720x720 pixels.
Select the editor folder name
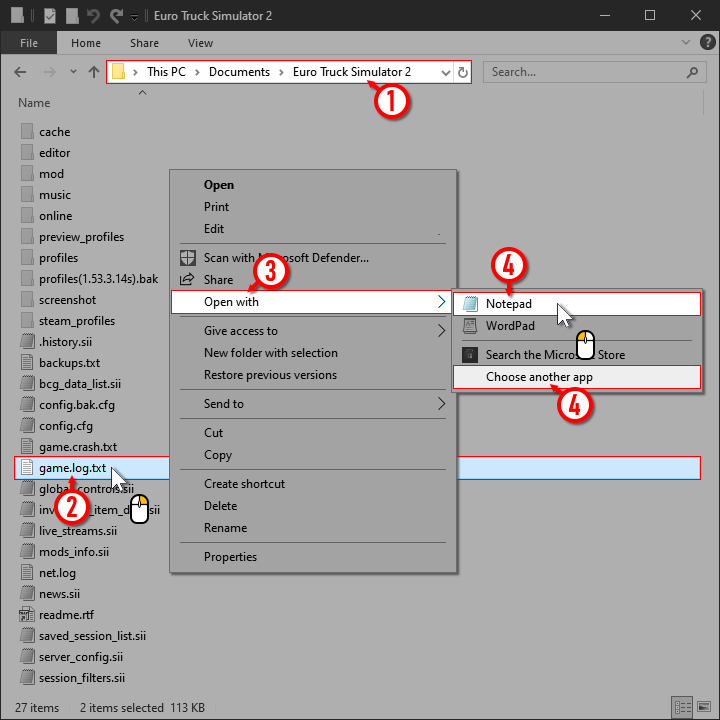pyautogui.click(x=55, y=153)
